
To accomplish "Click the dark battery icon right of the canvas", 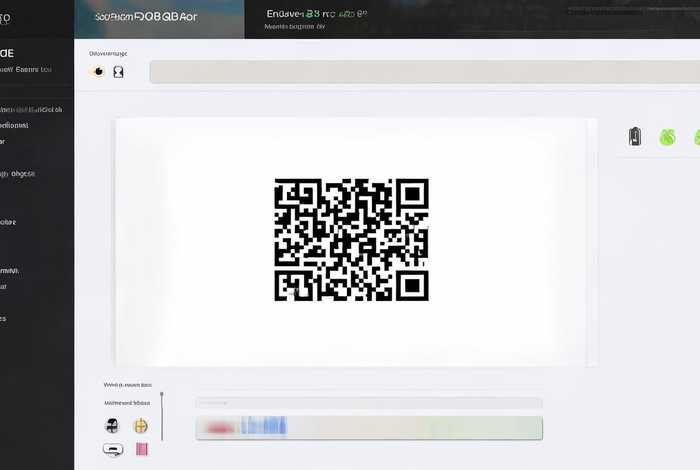I will pyautogui.click(x=634, y=137).
